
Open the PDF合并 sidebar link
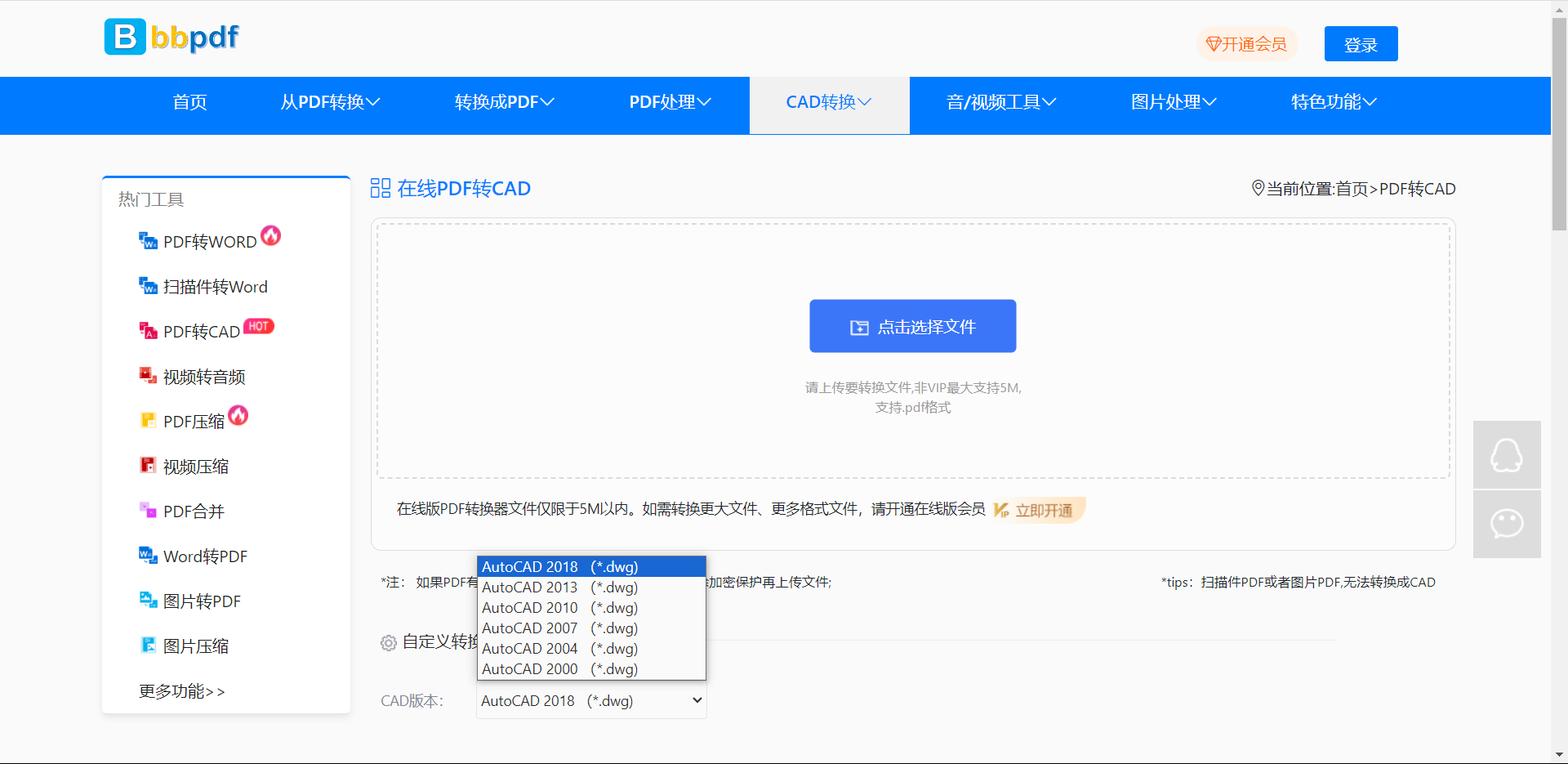click(x=194, y=512)
